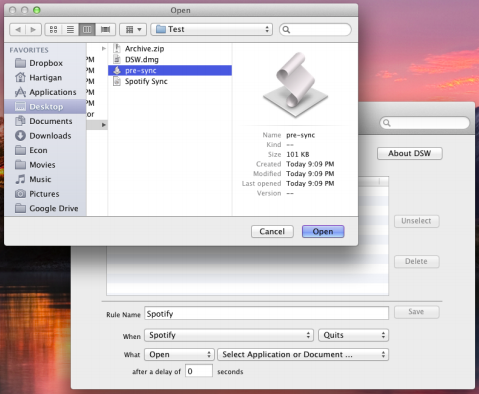Go back with the left arrow button

tap(18, 30)
